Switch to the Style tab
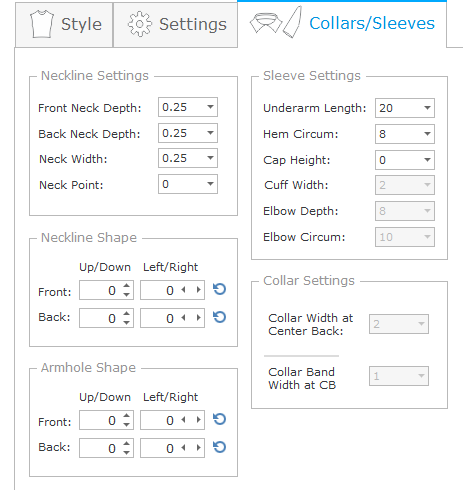Viewport: 463px width, 490px height. tap(64, 25)
